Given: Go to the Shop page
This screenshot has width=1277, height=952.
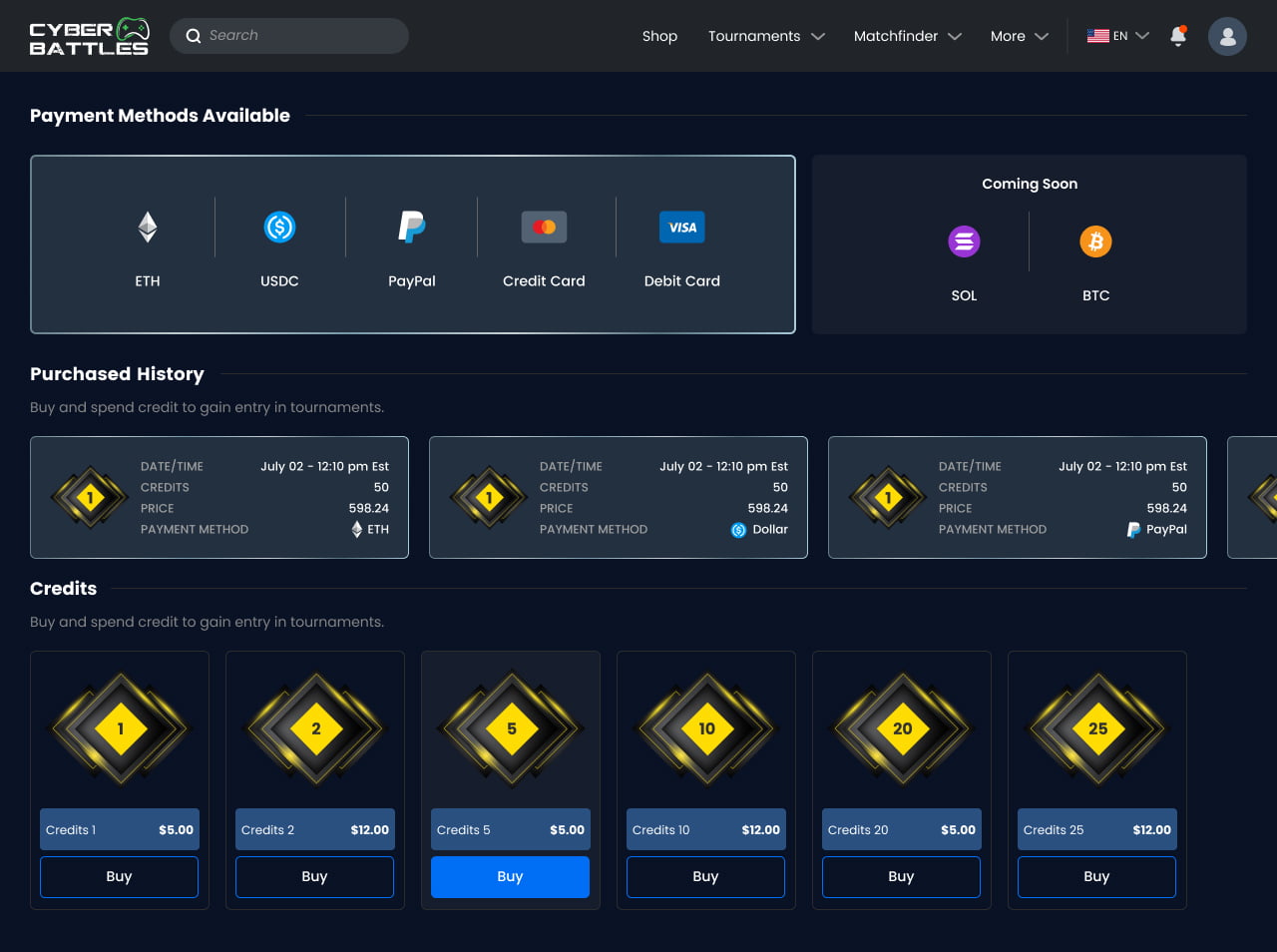Looking at the screenshot, I should [659, 36].
